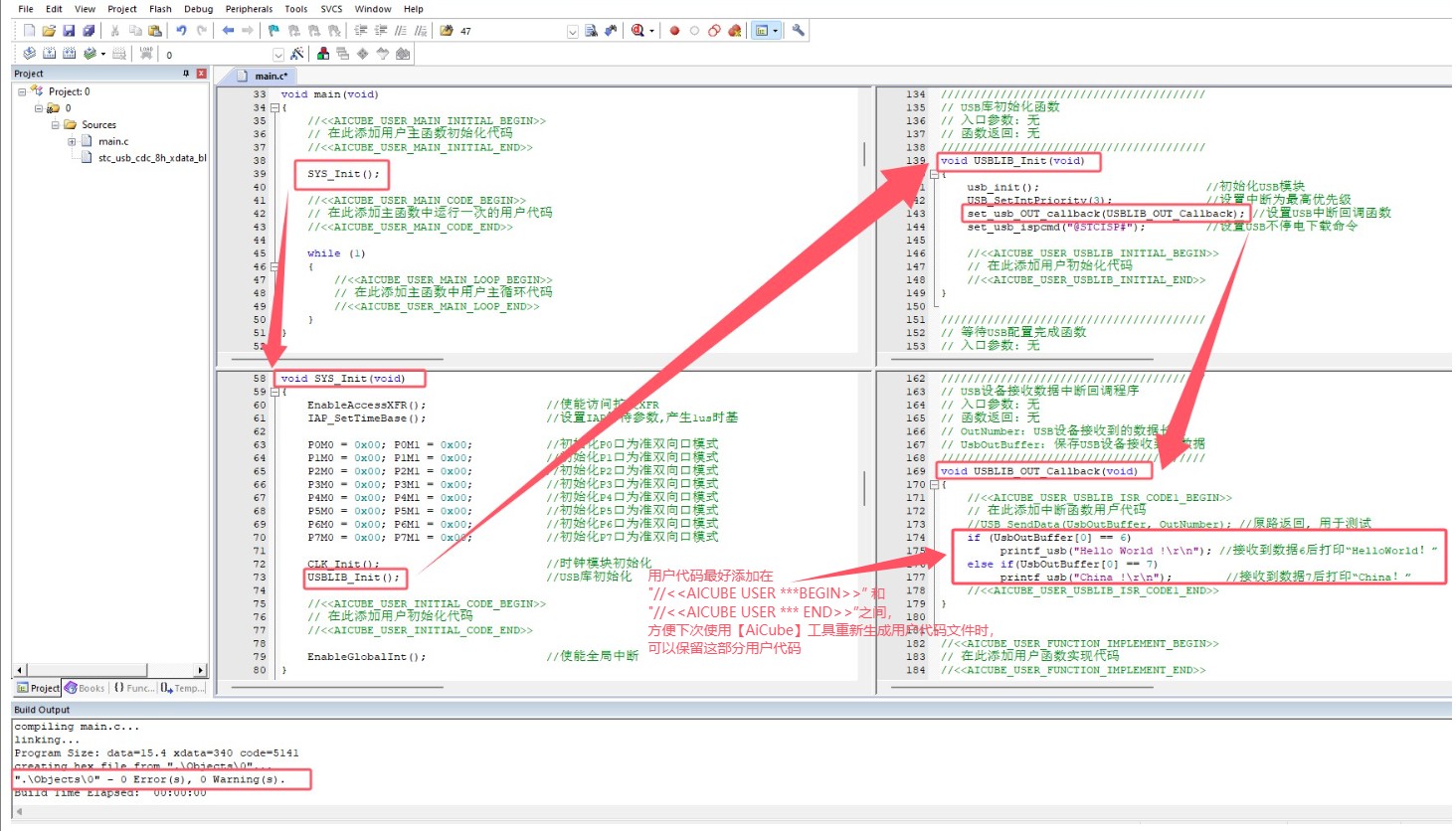Image resolution: width=1456 pixels, height=831 pixels.
Task: Insert a breakpoint with the red dot icon
Action: tap(674, 31)
